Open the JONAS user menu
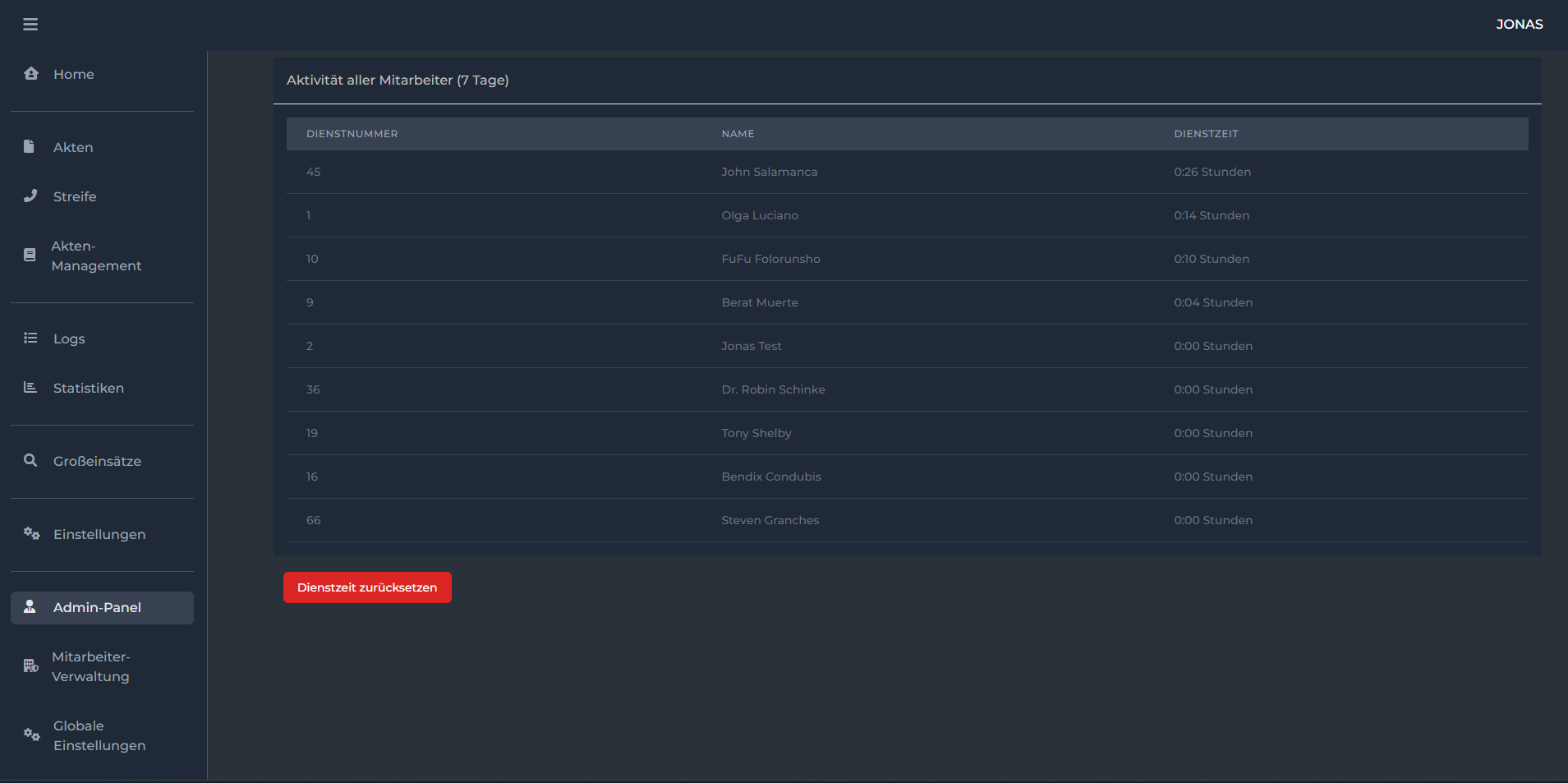 coord(1519,24)
